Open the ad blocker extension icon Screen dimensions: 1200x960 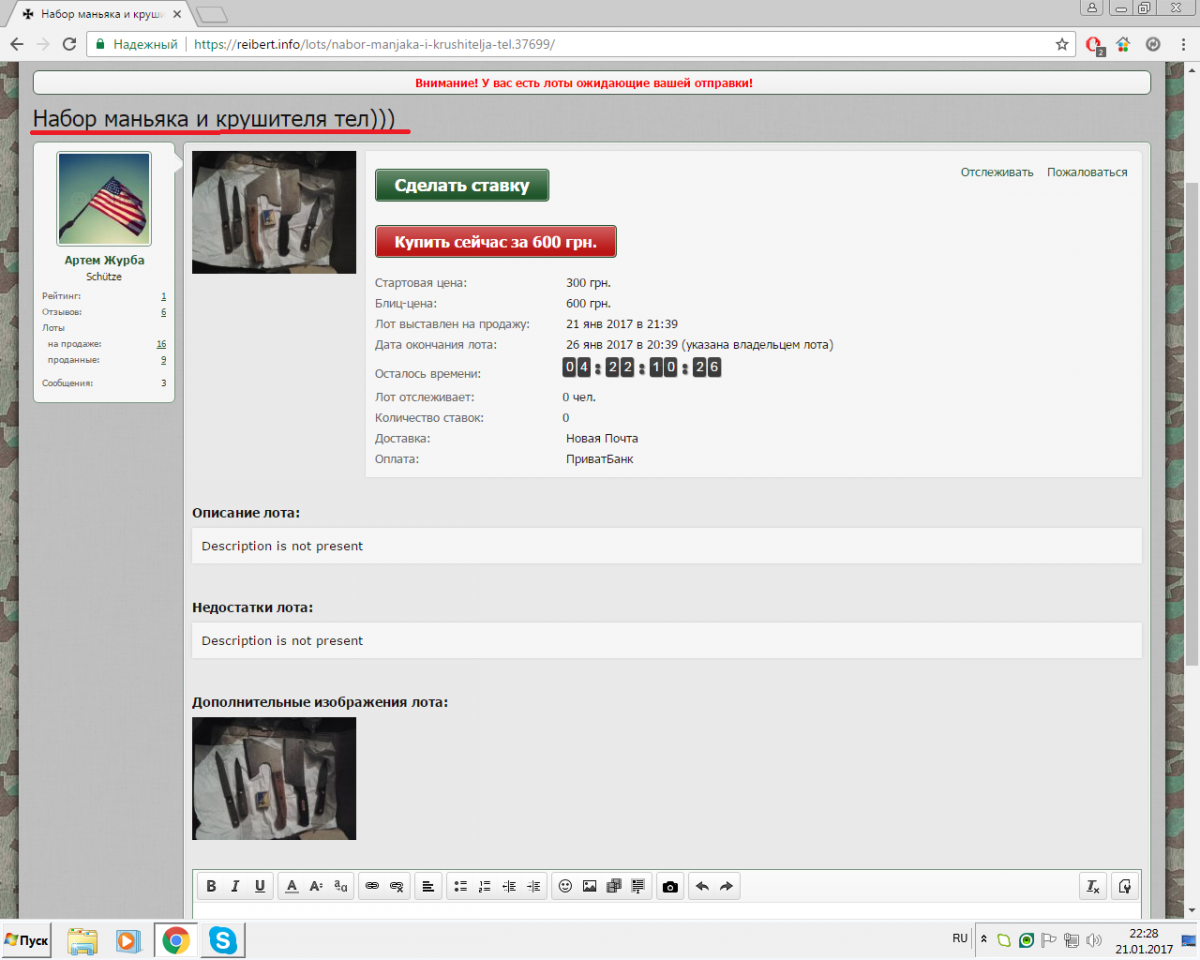[x=1095, y=45]
